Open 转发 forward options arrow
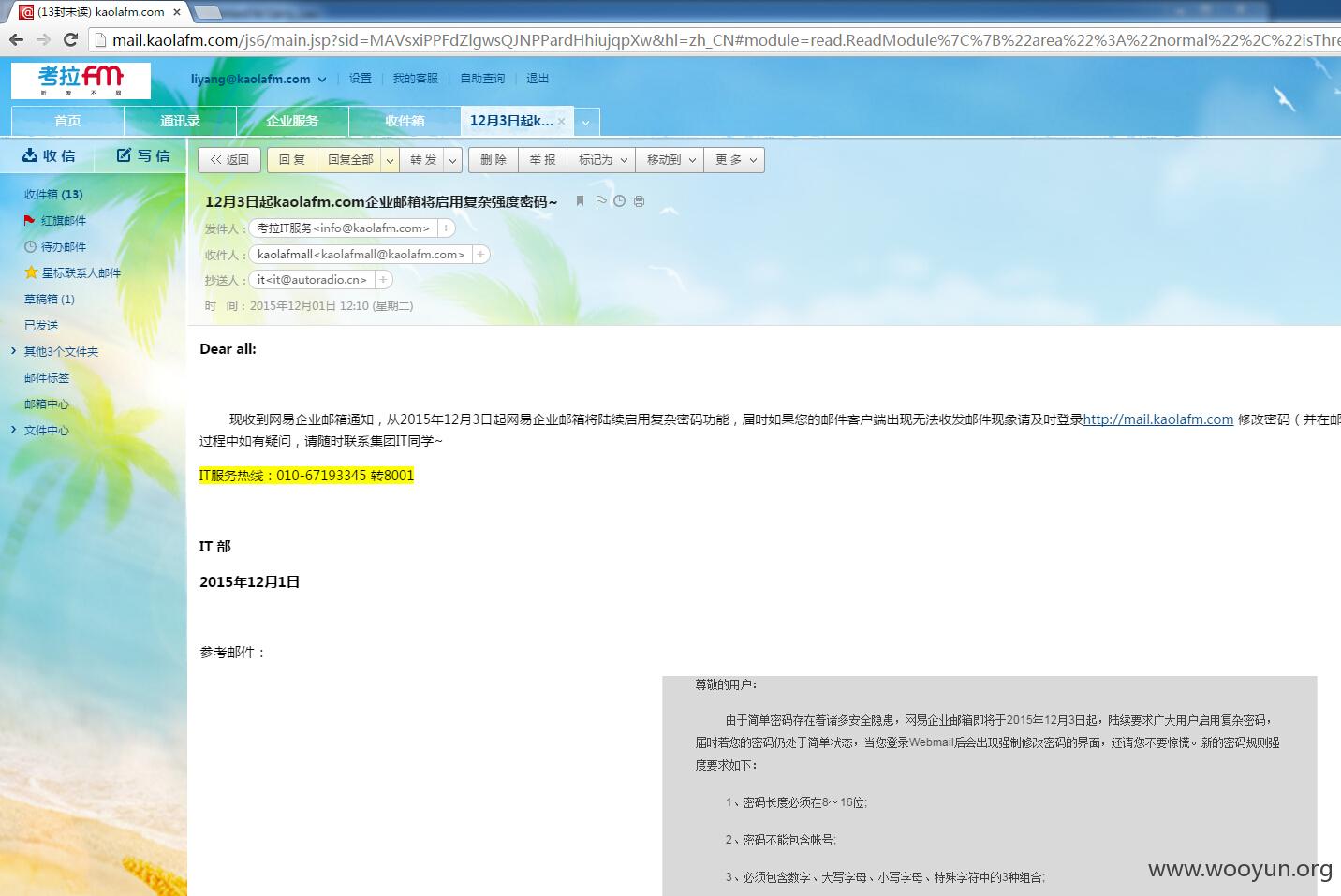The image size is (1341, 896). 453,160
